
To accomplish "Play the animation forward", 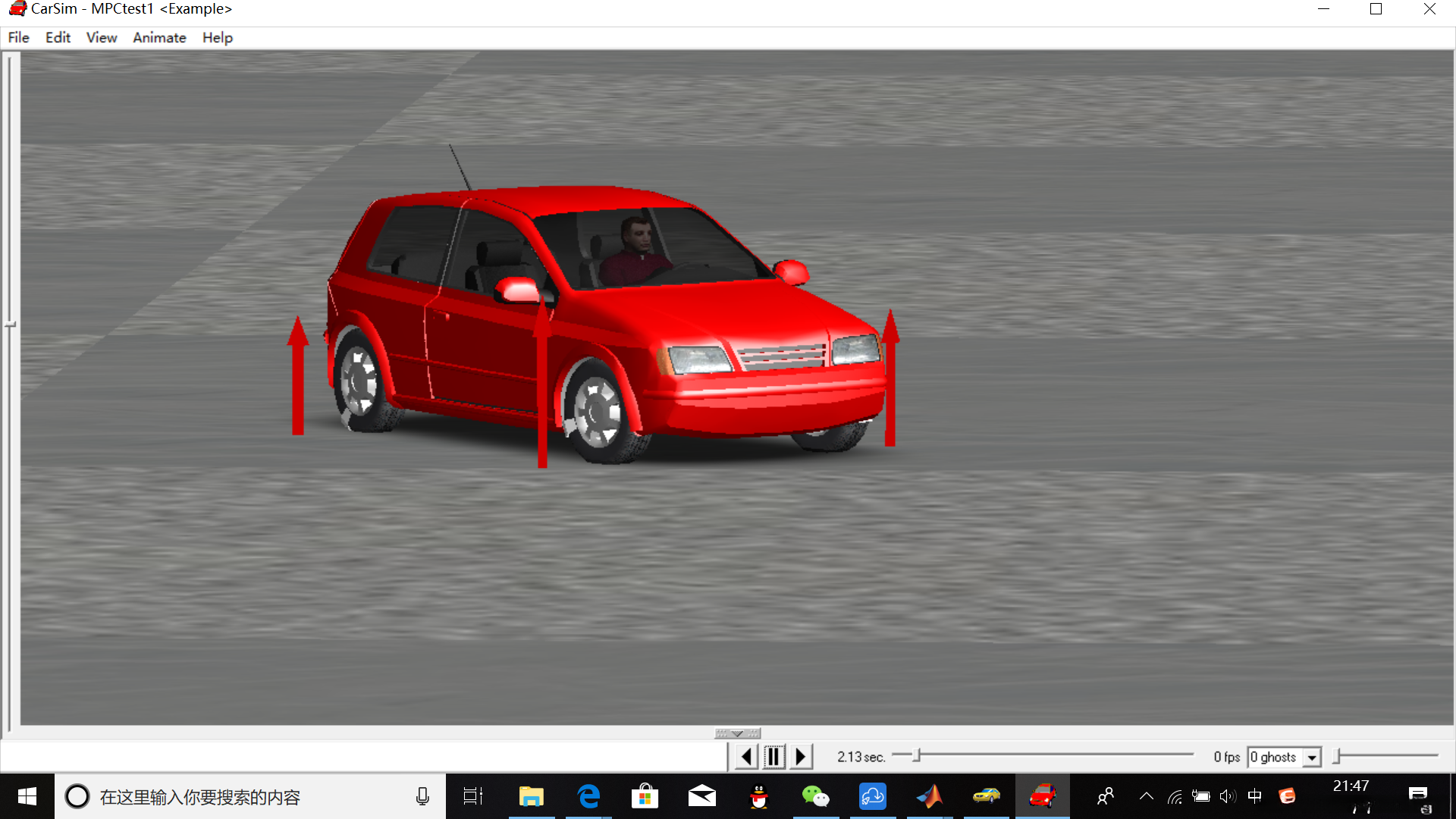I will tap(801, 756).
